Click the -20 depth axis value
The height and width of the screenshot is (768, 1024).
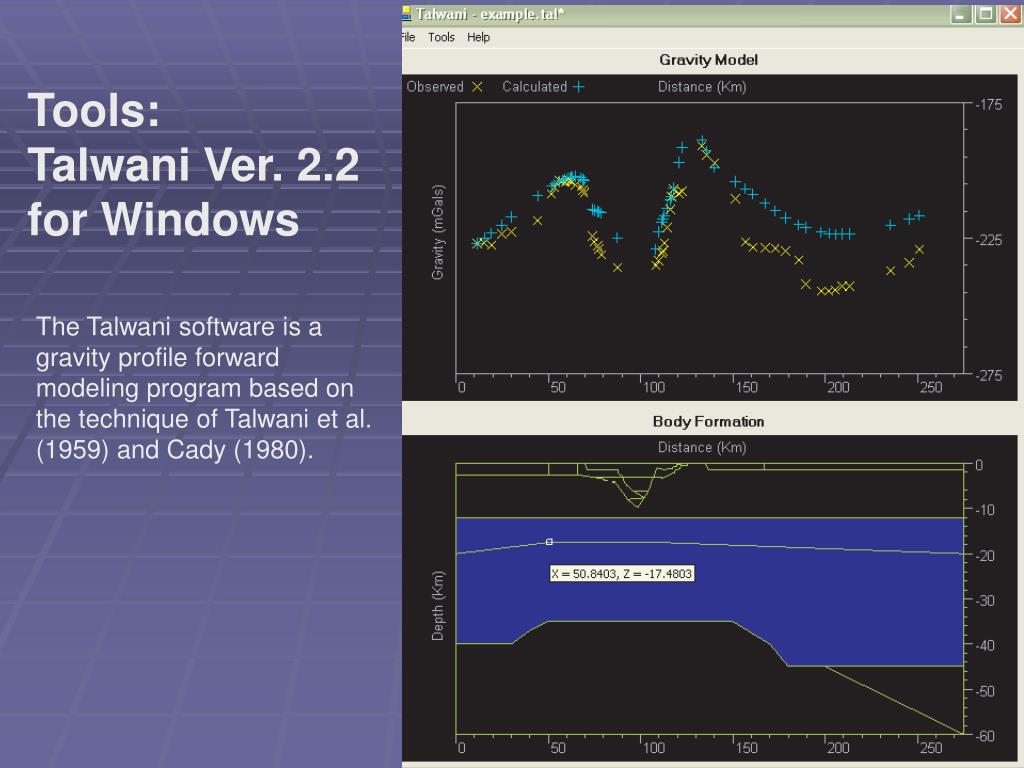point(985,556)
